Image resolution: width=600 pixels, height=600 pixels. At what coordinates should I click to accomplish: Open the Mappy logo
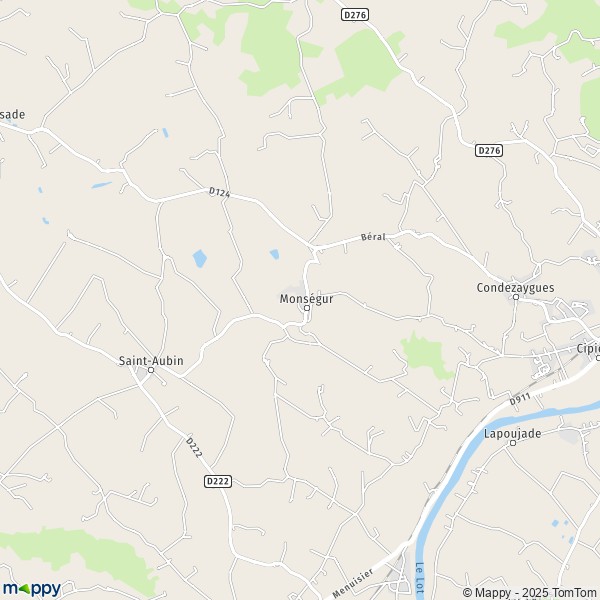(x=32, y=589)
